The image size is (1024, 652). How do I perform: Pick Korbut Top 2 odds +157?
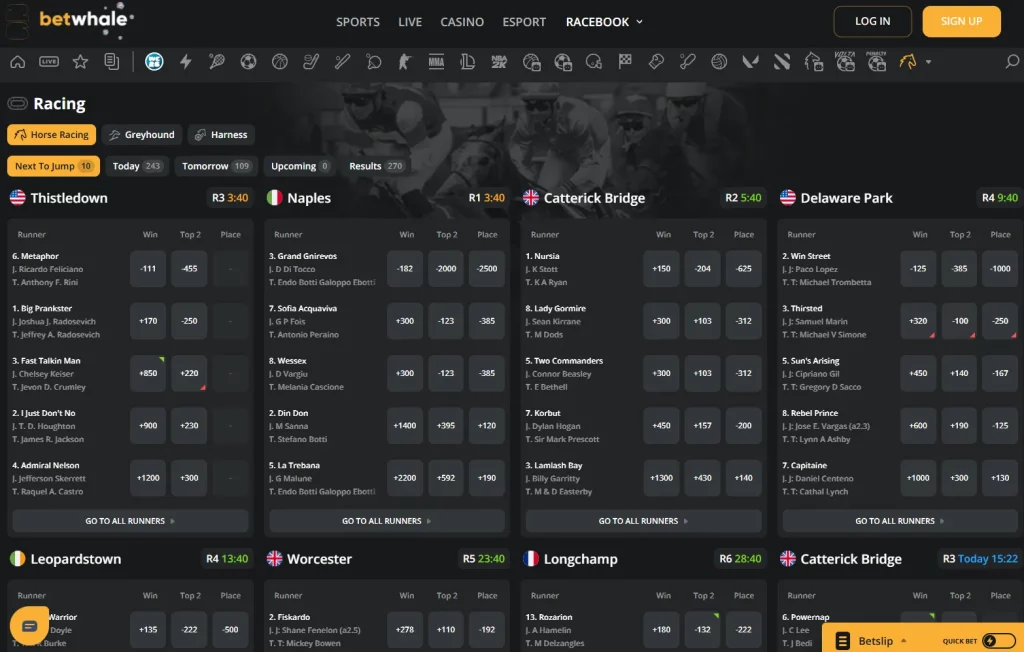(x=703, y=425)
